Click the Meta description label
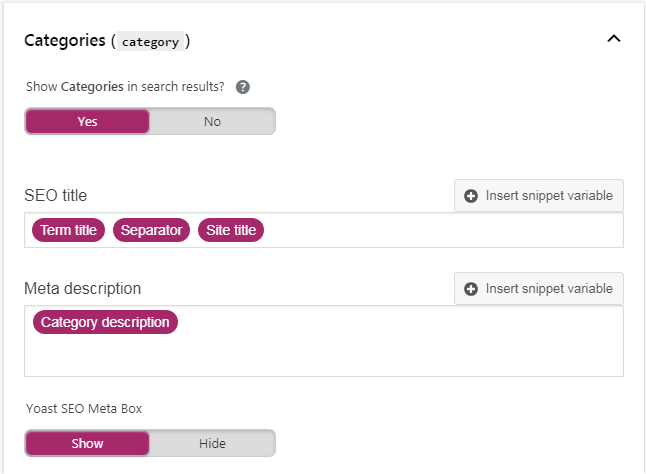 pyautogui.click(x=82, y=289)
